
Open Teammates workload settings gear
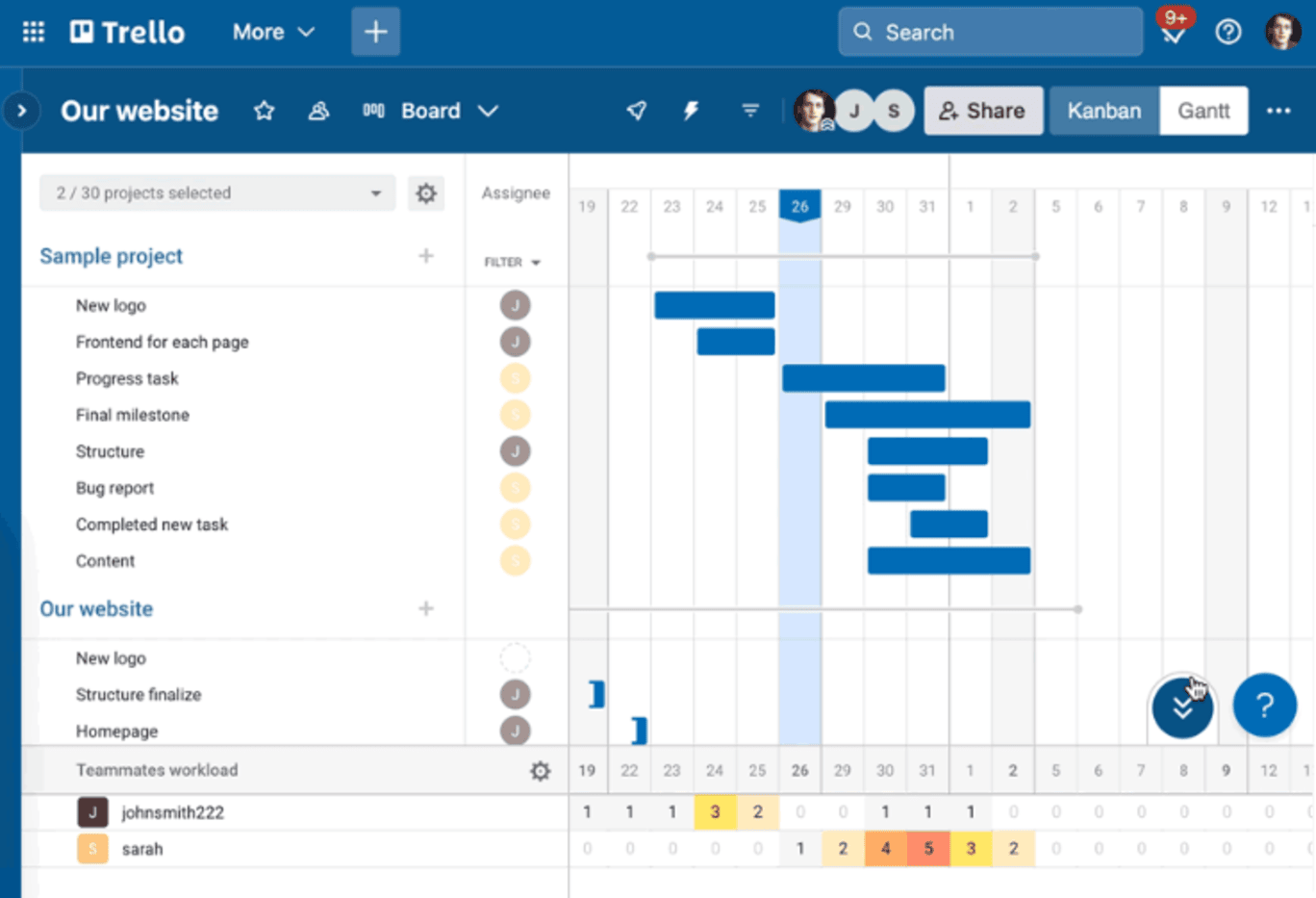click(541, 770)
